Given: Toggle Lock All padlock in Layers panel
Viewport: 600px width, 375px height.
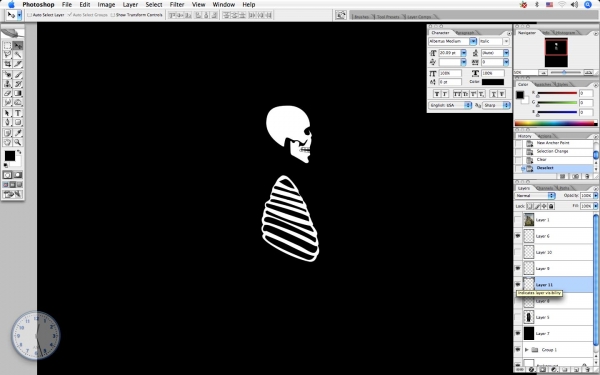Looking at the screenshot, I should tap(551, 206).
